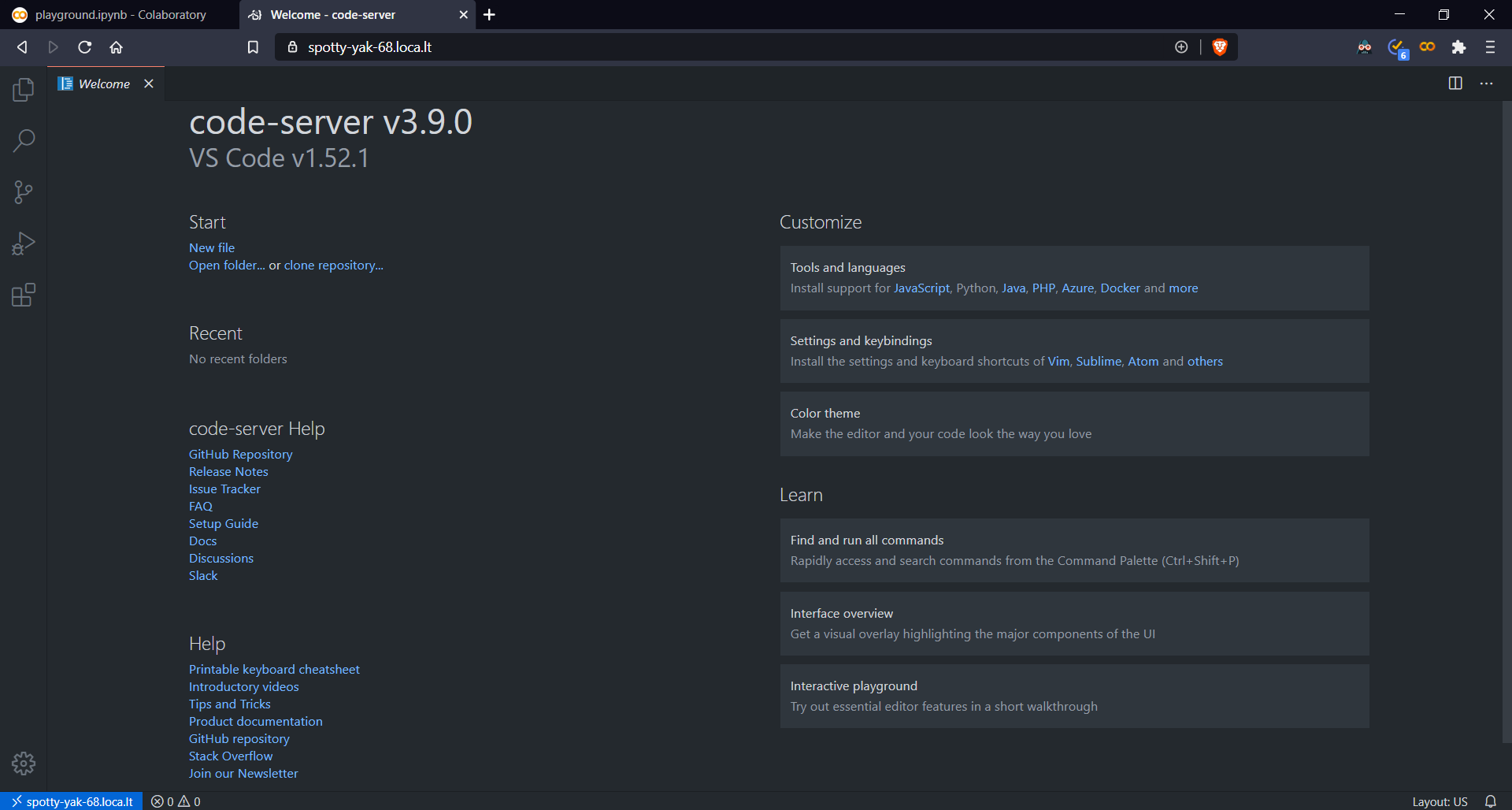Open Printable keyboard cheatsheet link

(x=274, y=669)
